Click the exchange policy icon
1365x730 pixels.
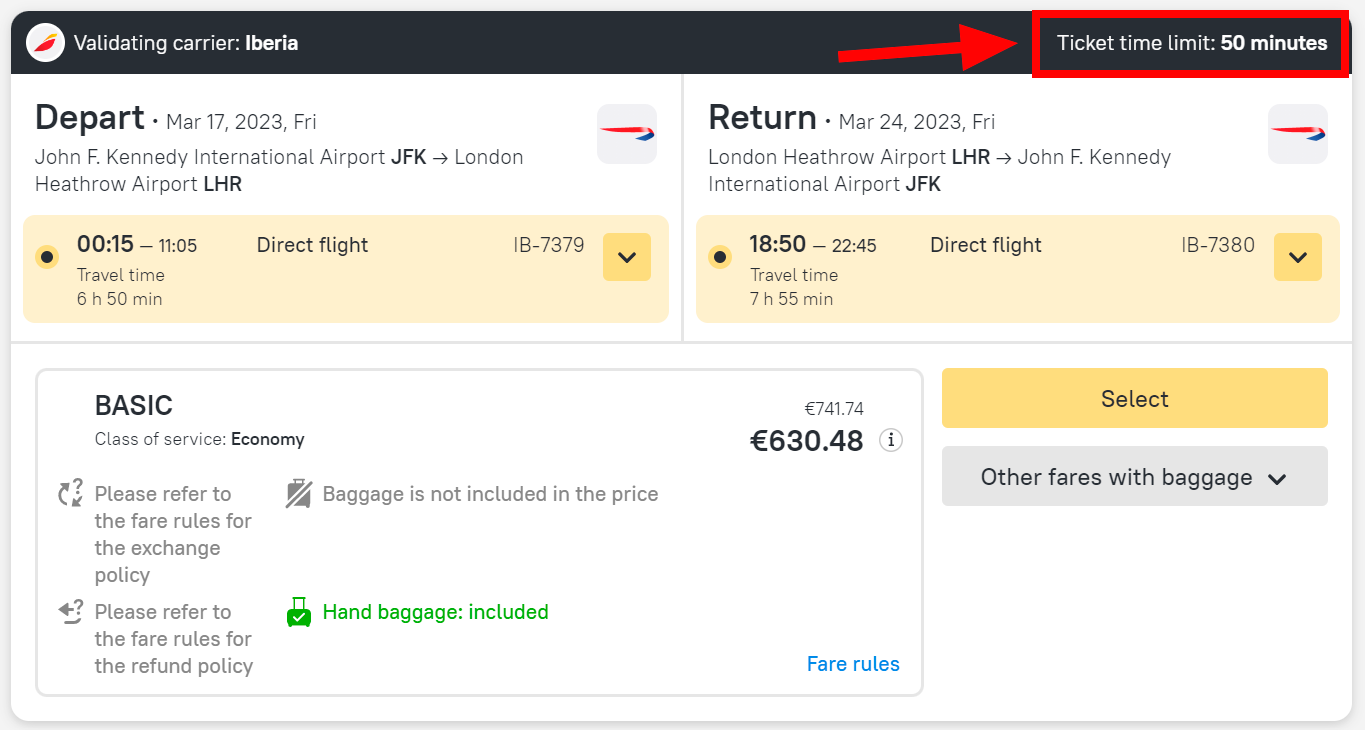coord(70,493)
